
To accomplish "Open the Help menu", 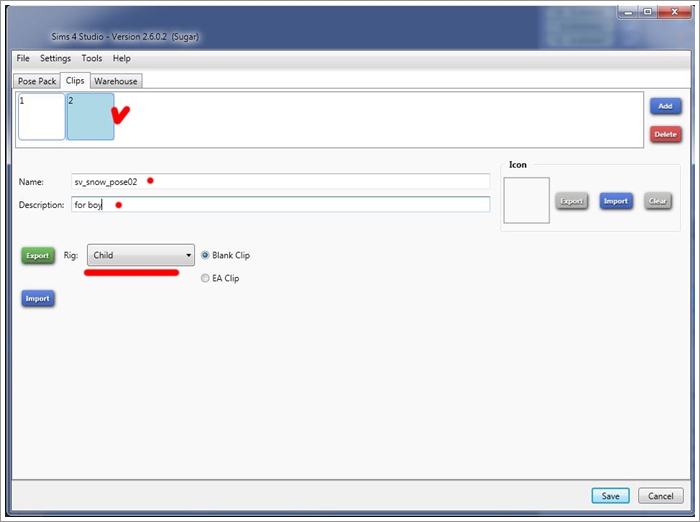I will coord(122,59).
